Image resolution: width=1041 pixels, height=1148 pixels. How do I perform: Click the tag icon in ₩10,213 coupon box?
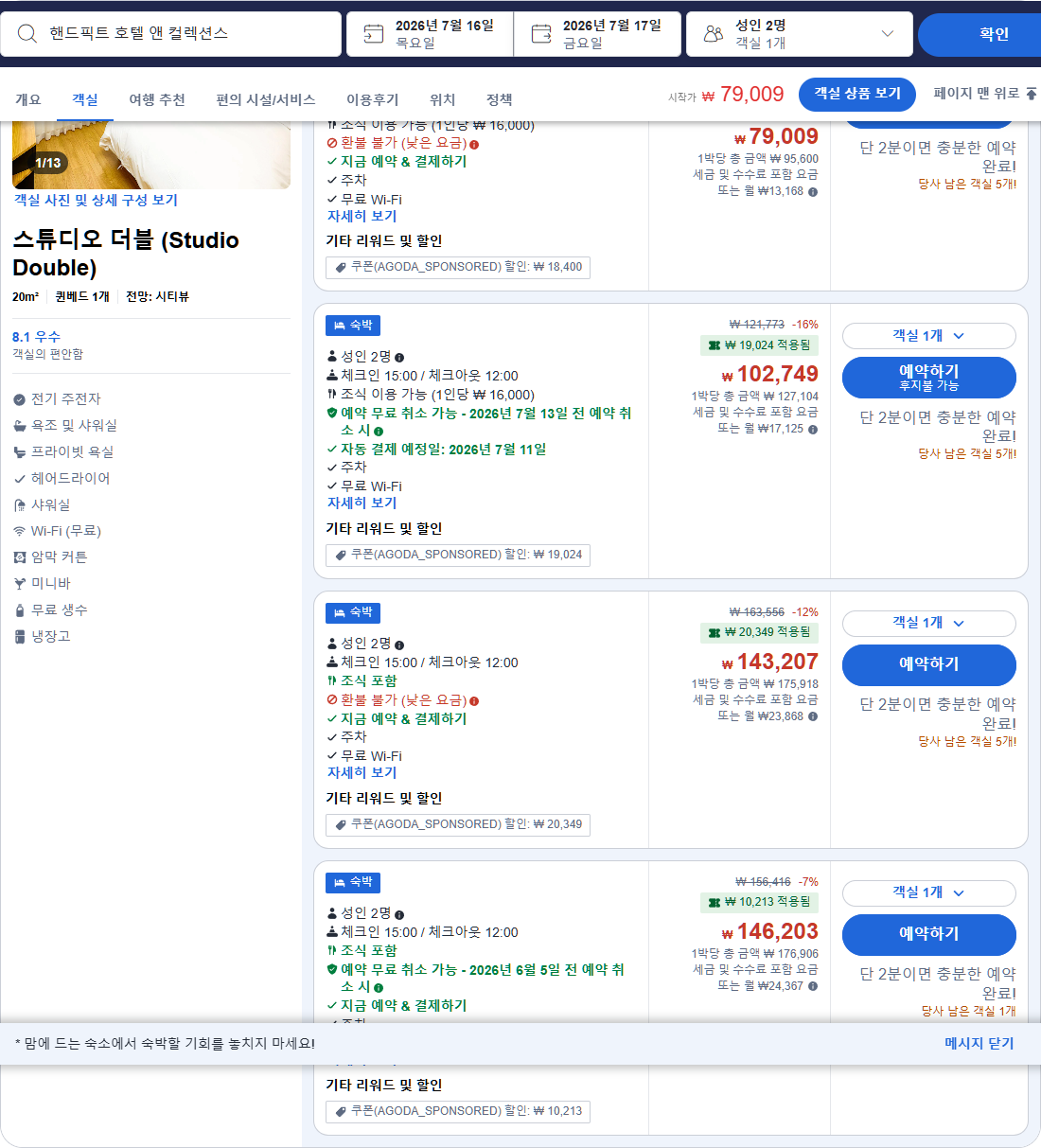click(x=341, y=1111)
